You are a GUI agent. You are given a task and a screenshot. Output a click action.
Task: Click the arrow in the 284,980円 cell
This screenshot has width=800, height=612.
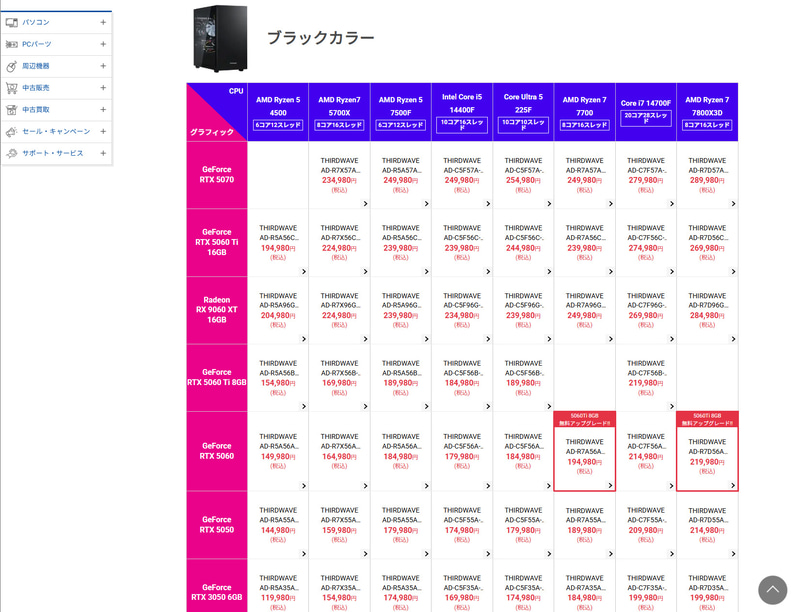click(733, 339)
